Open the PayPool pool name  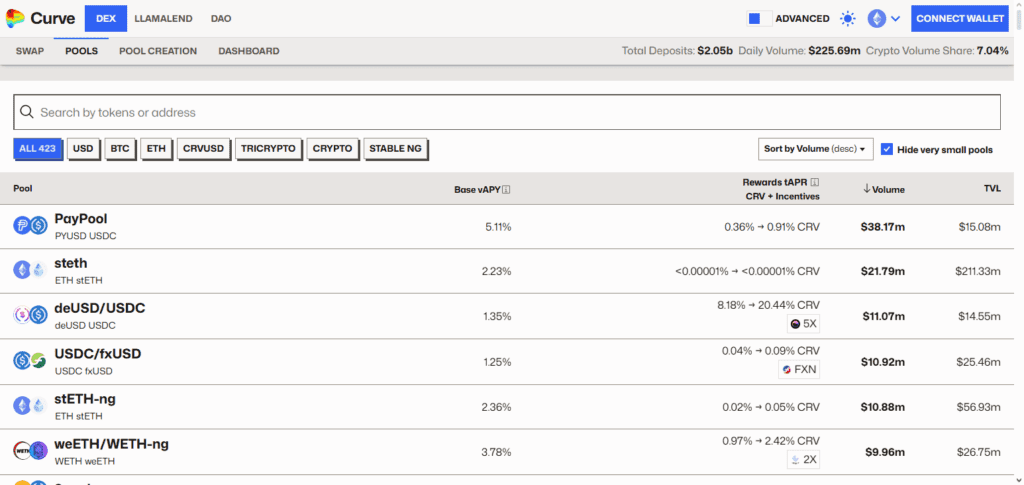[x=81, y=219]
